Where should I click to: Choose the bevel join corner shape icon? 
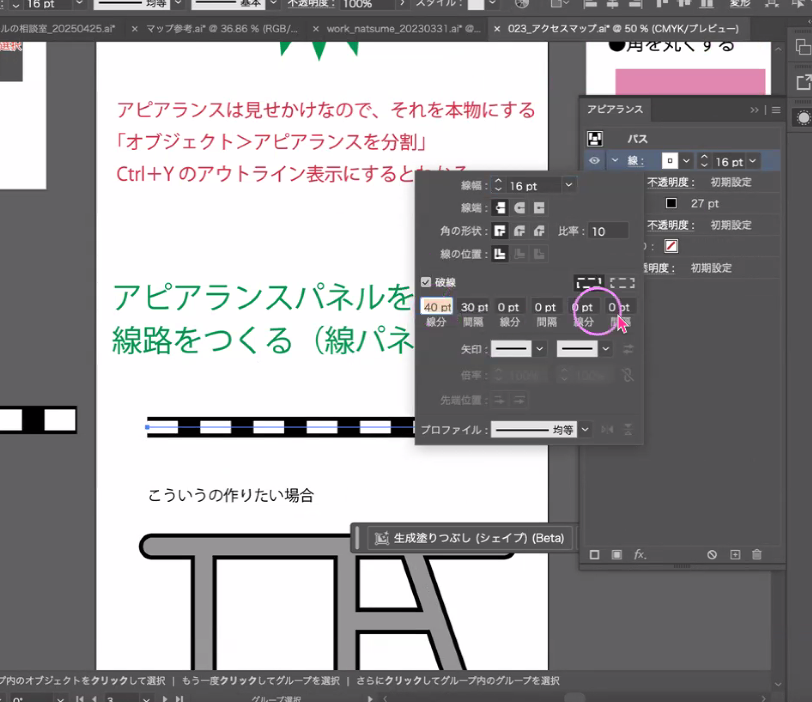538,231
